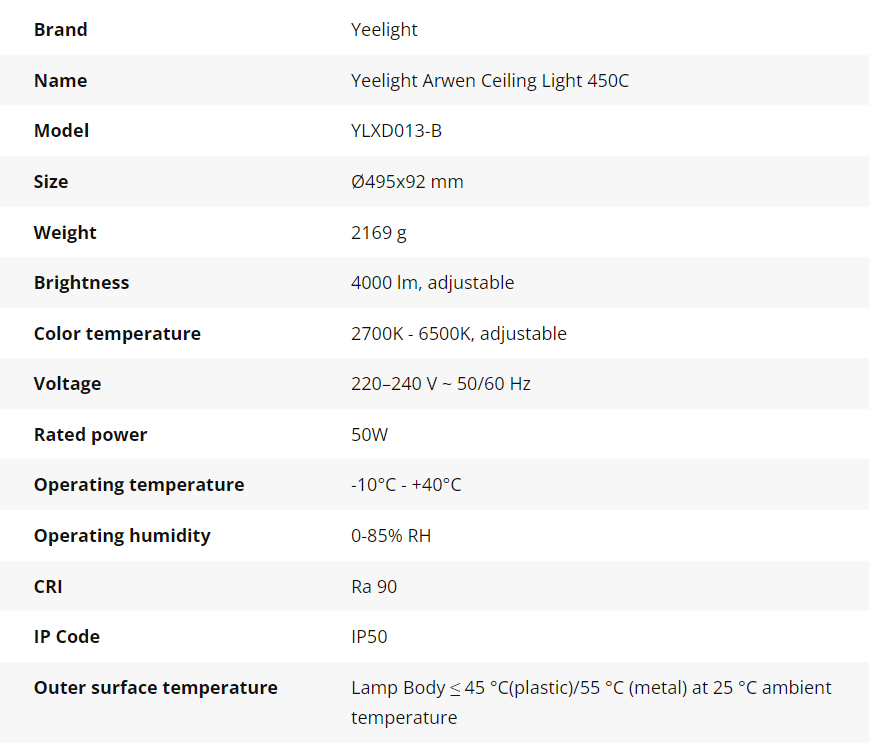Select the -10°C - +40°C value

[x=406, y=485]
